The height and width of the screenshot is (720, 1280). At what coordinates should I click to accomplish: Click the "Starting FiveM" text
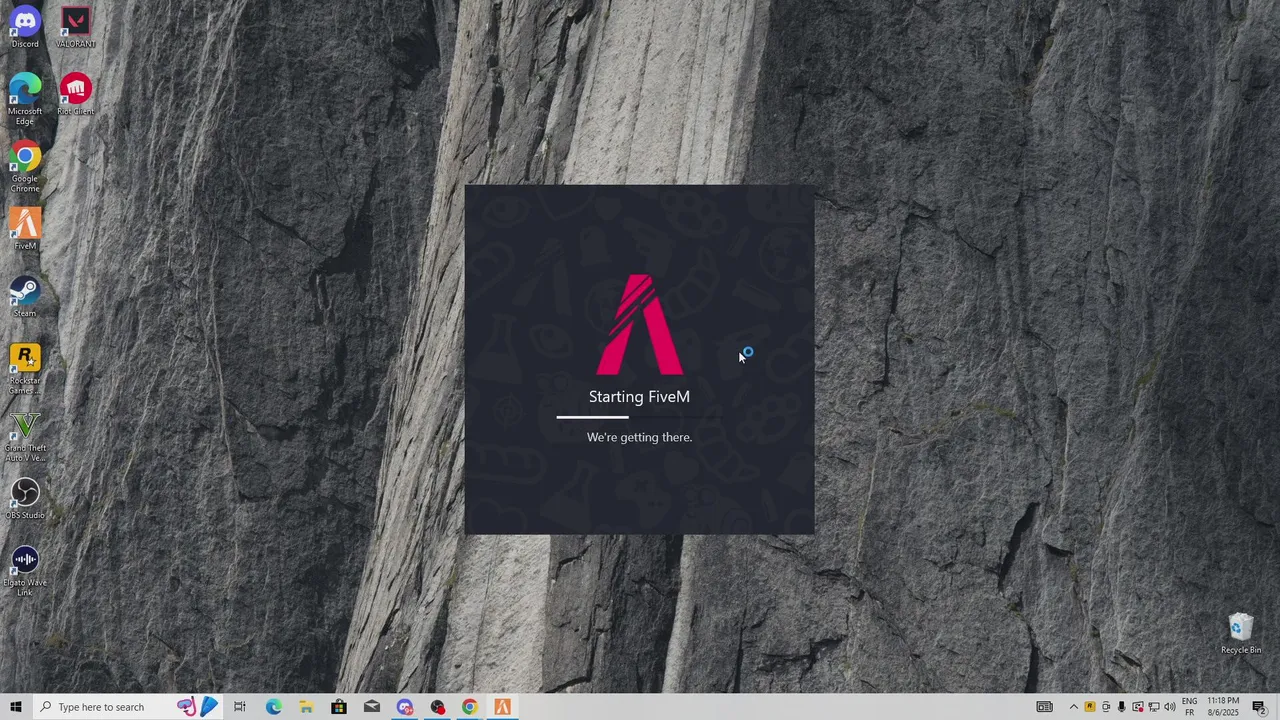pyautogui.click(x=639, y=397)
